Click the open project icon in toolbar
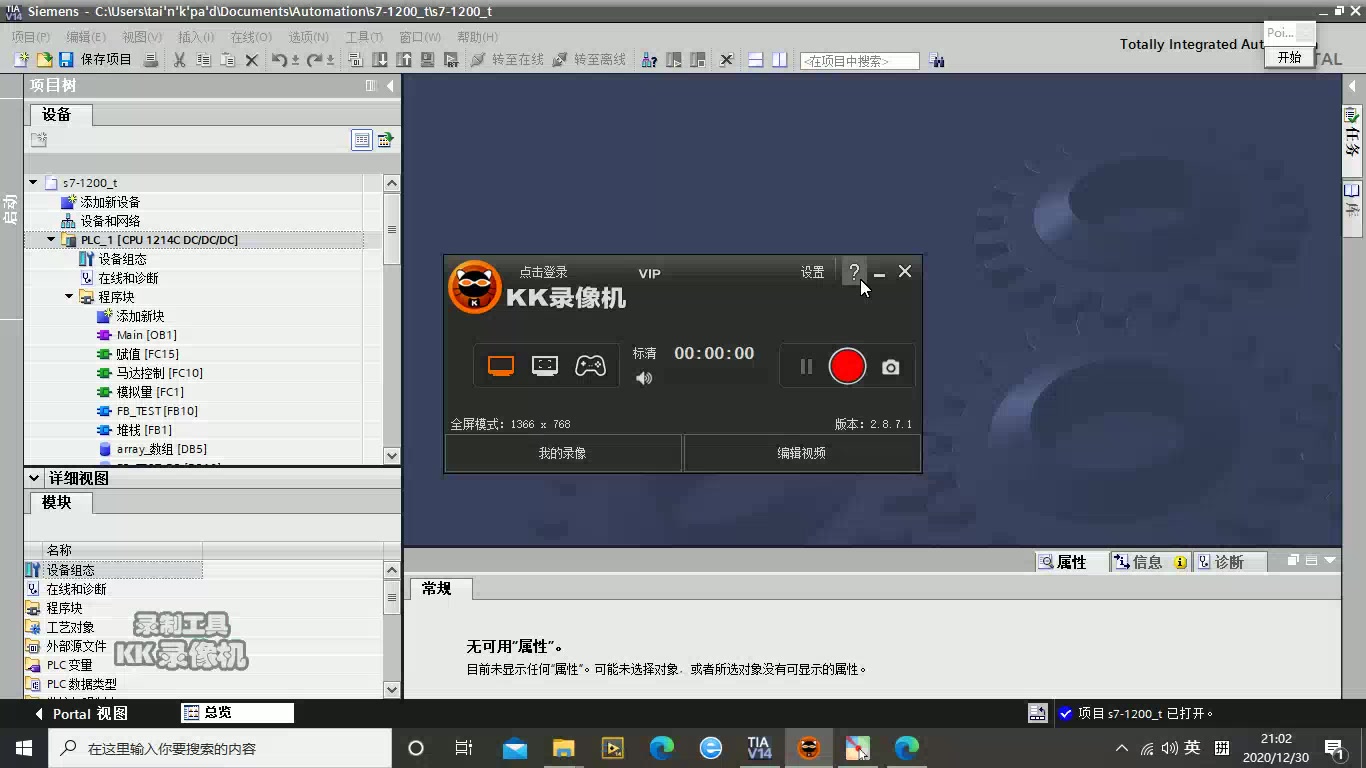This screenshot has width=1366, height=768. [x=44, y=60]
